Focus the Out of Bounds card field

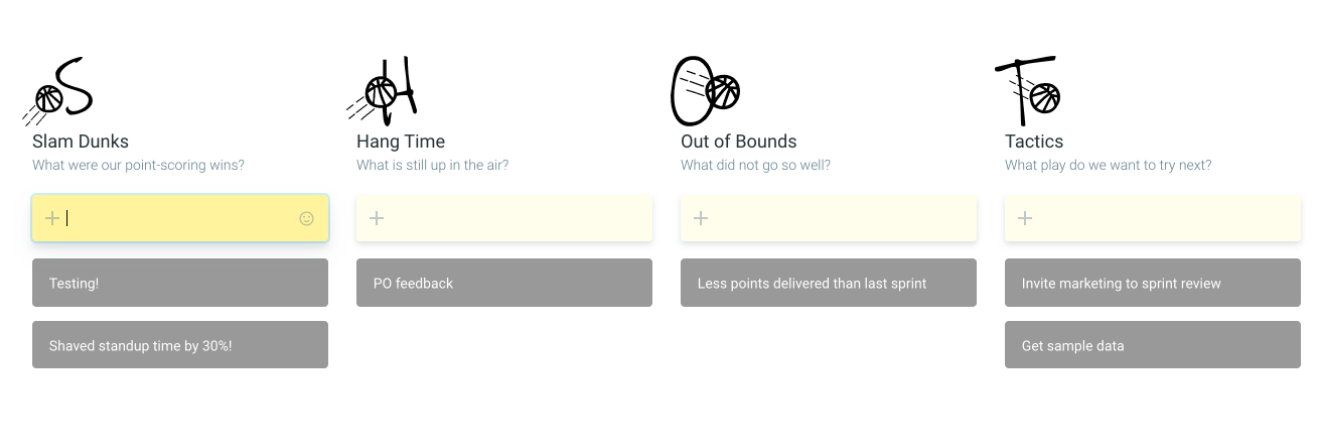[x=839, y=218]
